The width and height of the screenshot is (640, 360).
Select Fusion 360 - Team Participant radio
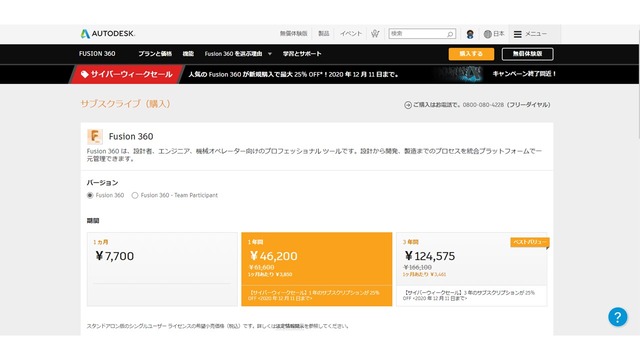tap(135, 196)
